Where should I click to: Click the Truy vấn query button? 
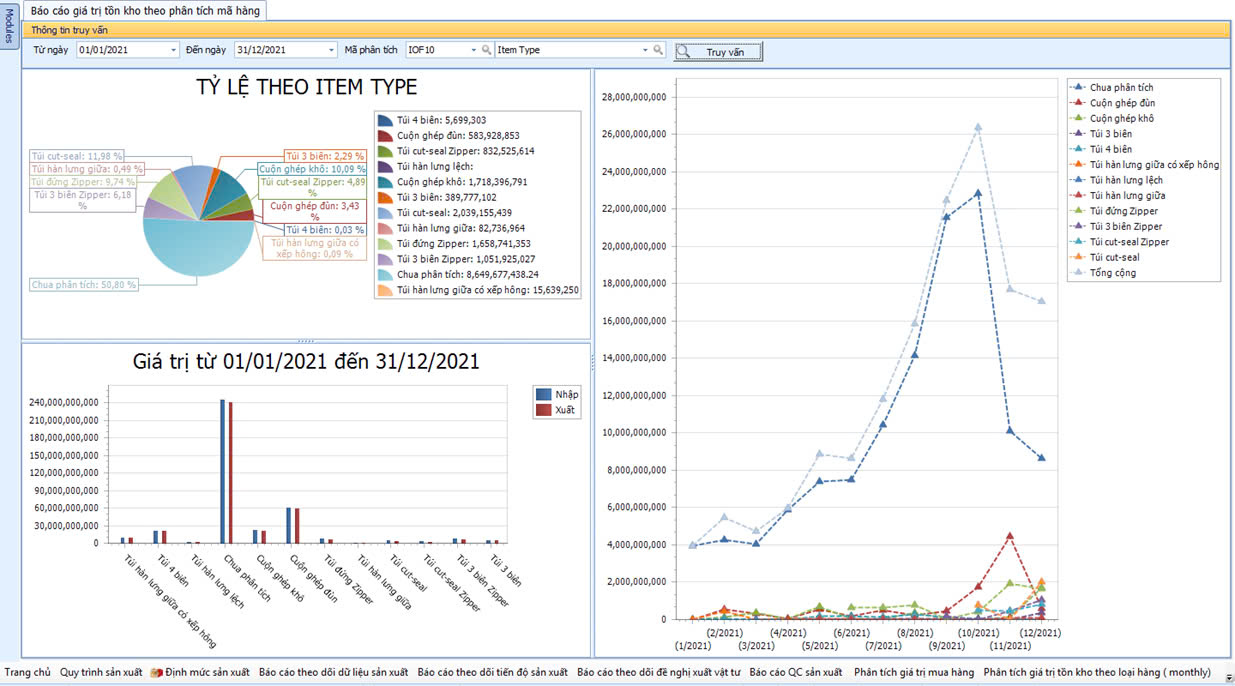tap(717, 52)
